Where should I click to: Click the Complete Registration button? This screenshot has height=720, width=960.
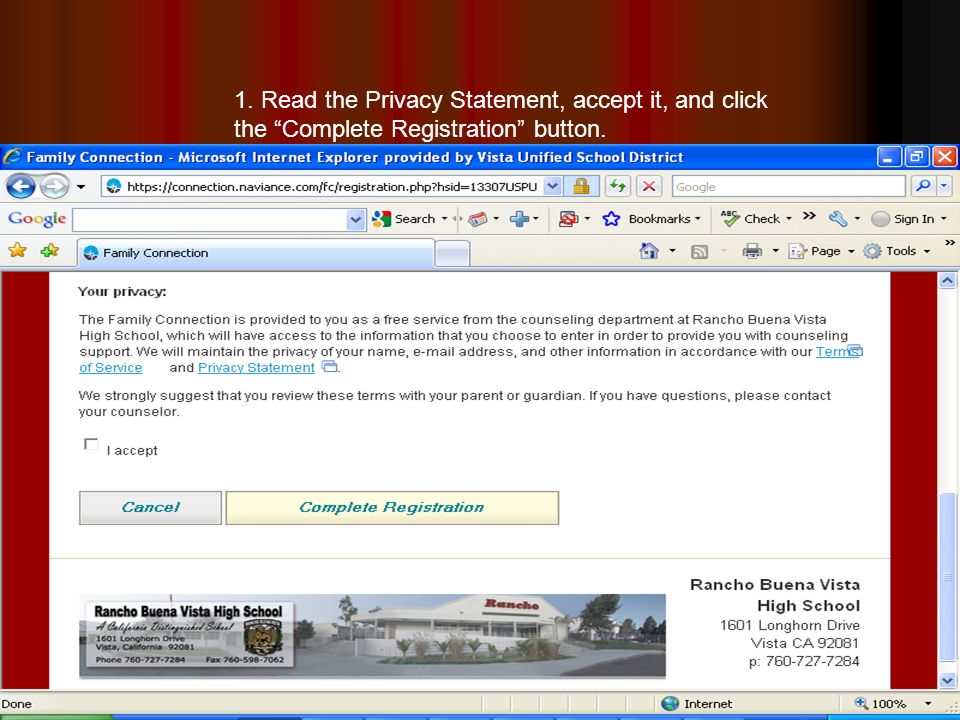[392, 508]
